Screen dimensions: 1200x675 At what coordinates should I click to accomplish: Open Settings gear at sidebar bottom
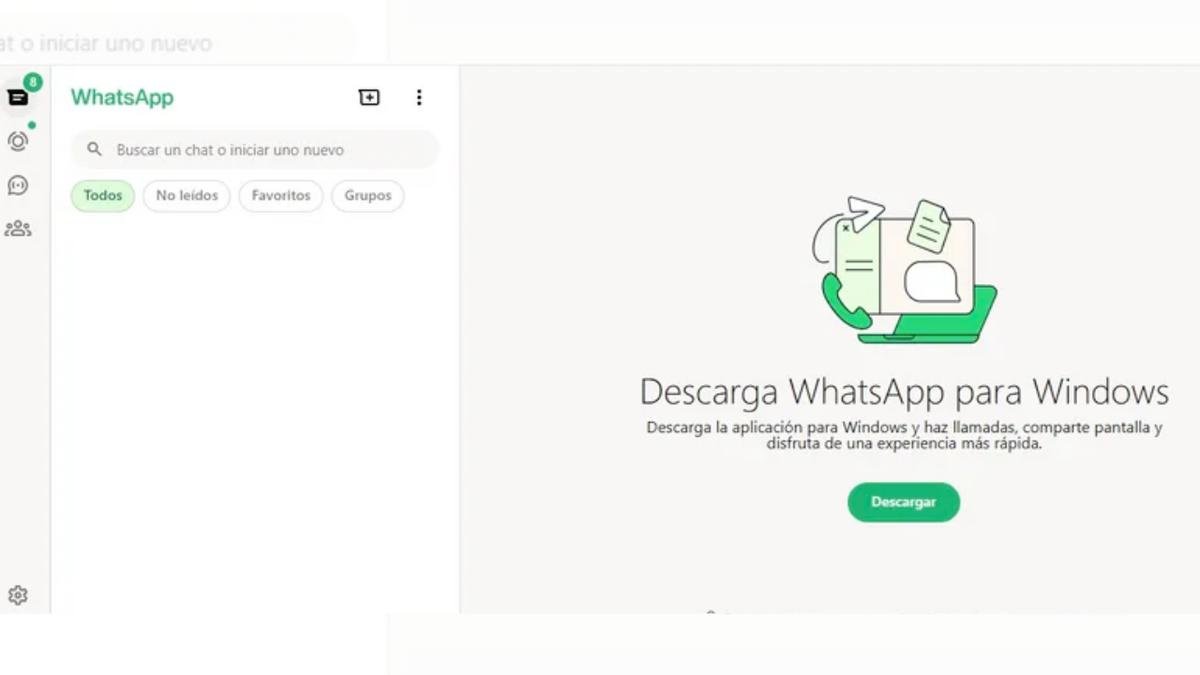18,596
